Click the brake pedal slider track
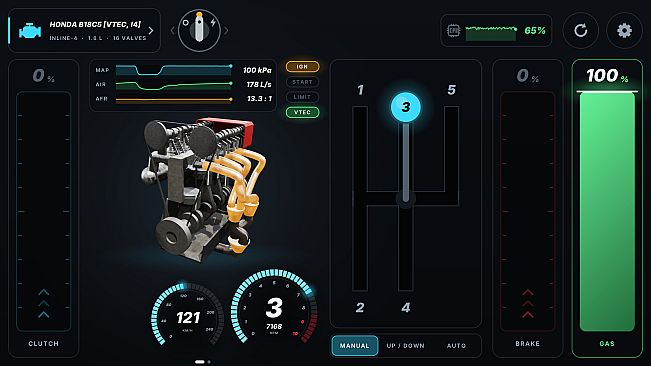The height and width of the screenshot is (366, 651). pos(528,211)
